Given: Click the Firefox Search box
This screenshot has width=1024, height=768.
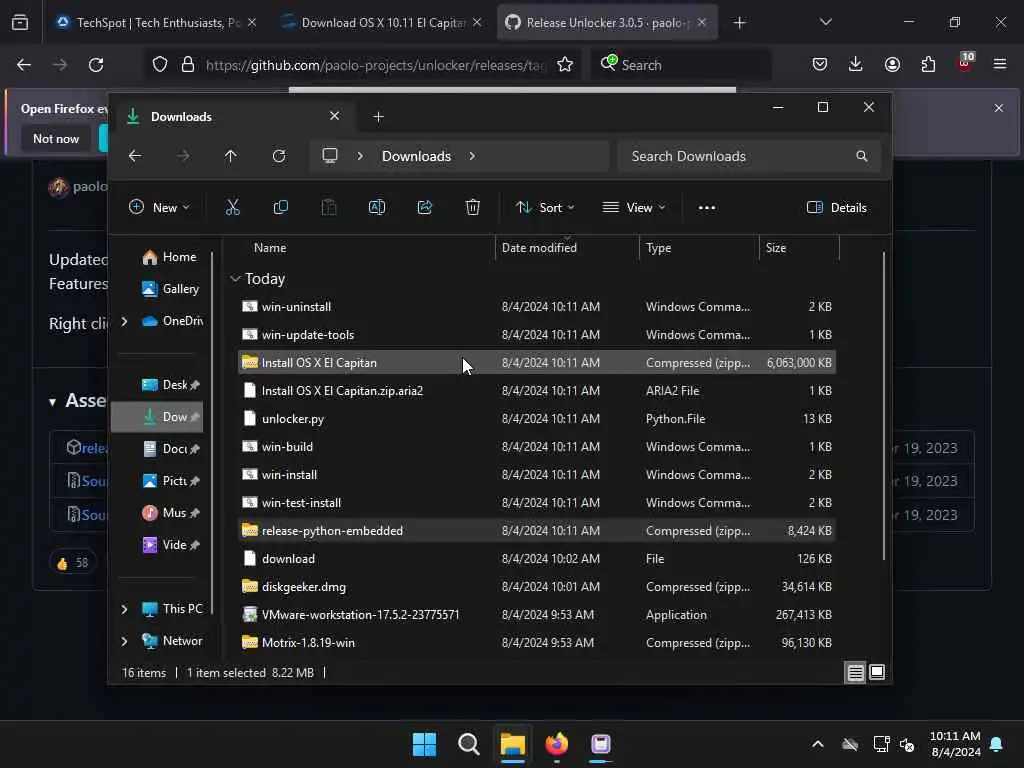Looking at the screenshot, I should pos(680,65).
